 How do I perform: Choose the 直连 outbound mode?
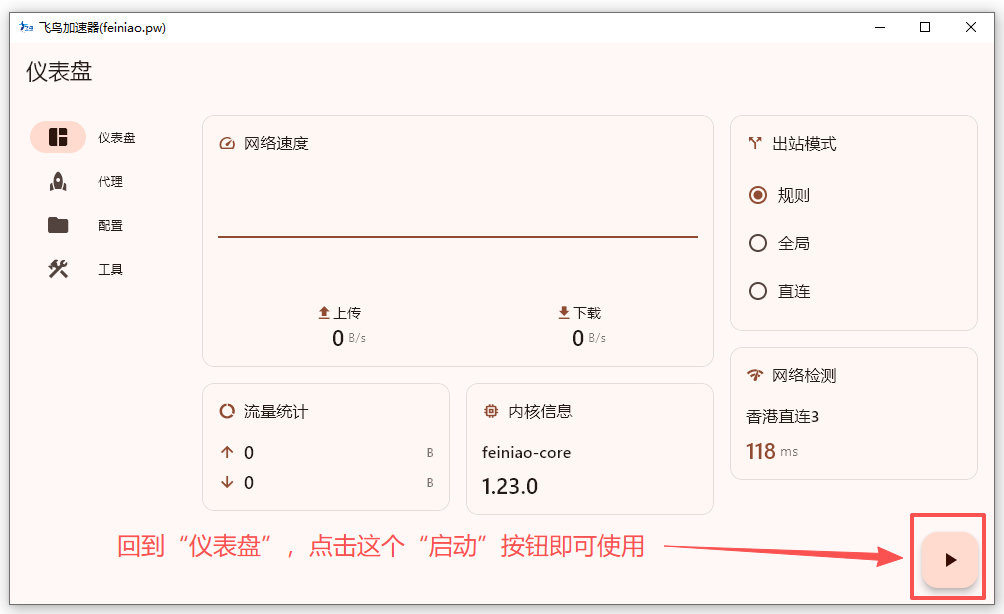point(758,291)
